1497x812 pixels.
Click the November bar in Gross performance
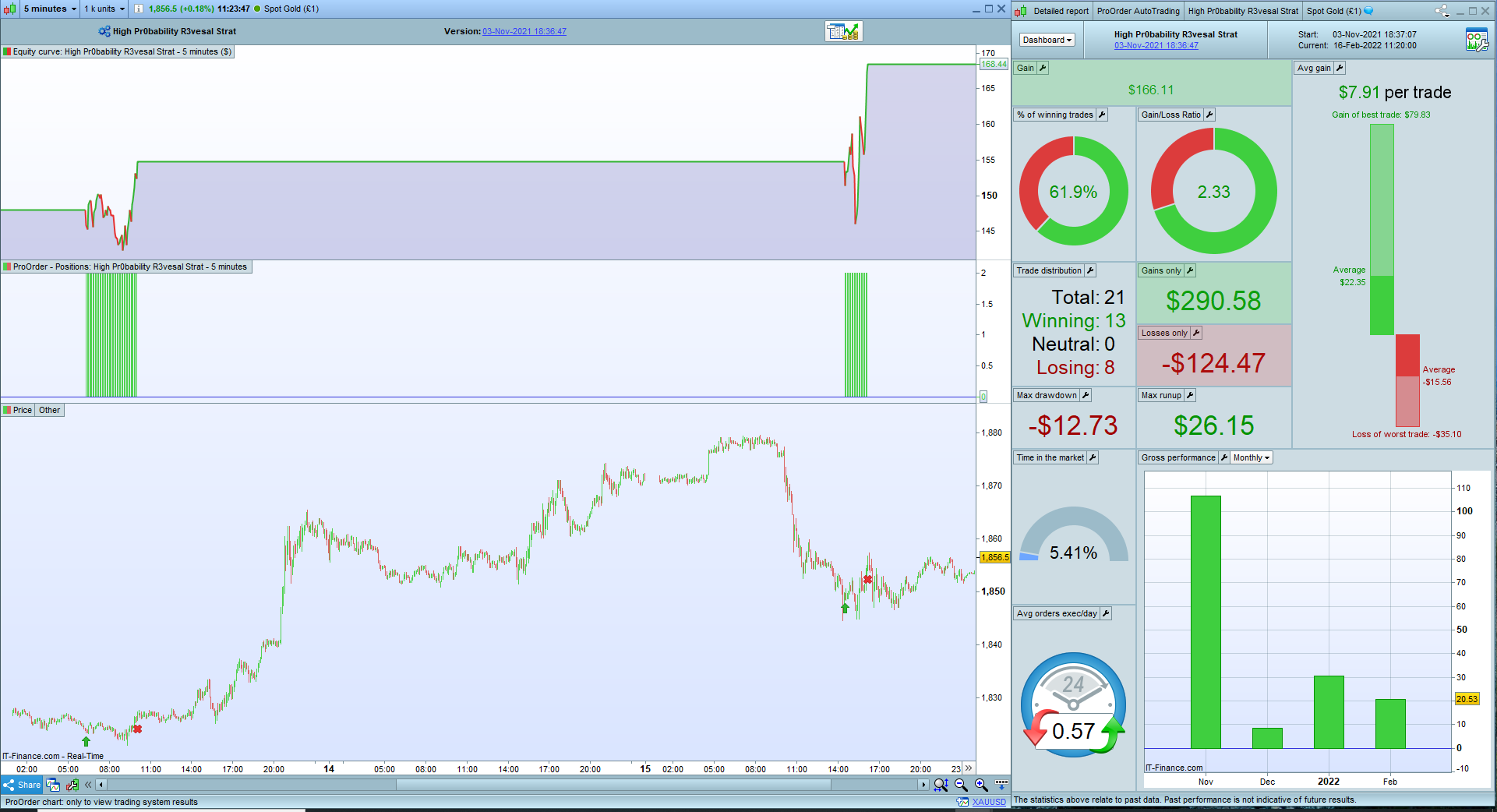(x=1206, y=622)
